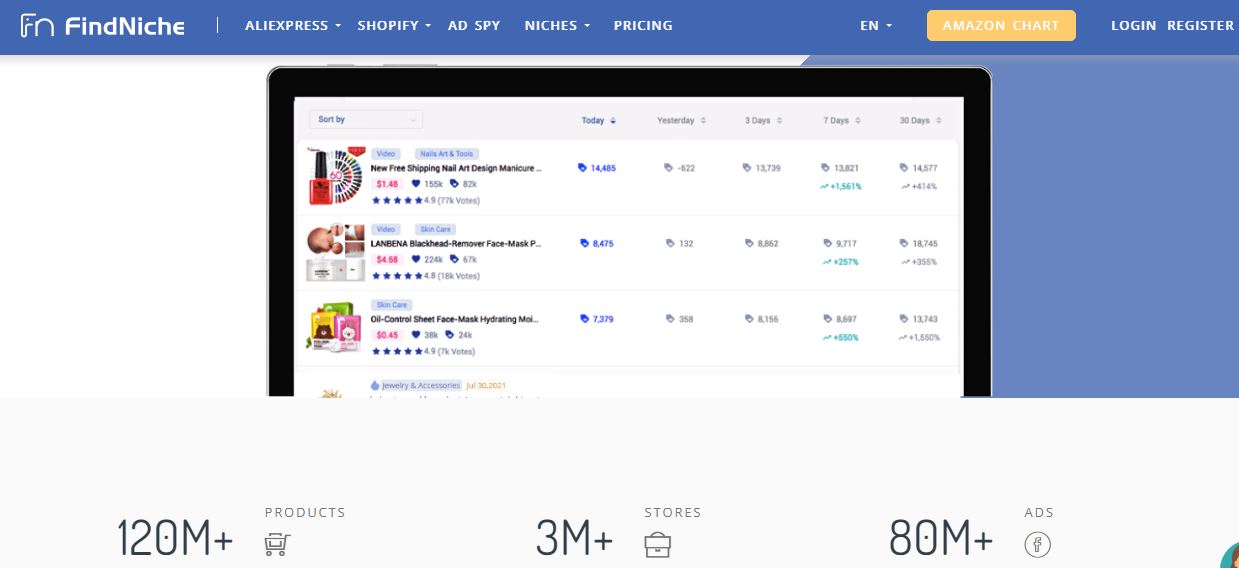Click heart icon next to 155k
Screen dimensions: 1239x568
(417, 184)
